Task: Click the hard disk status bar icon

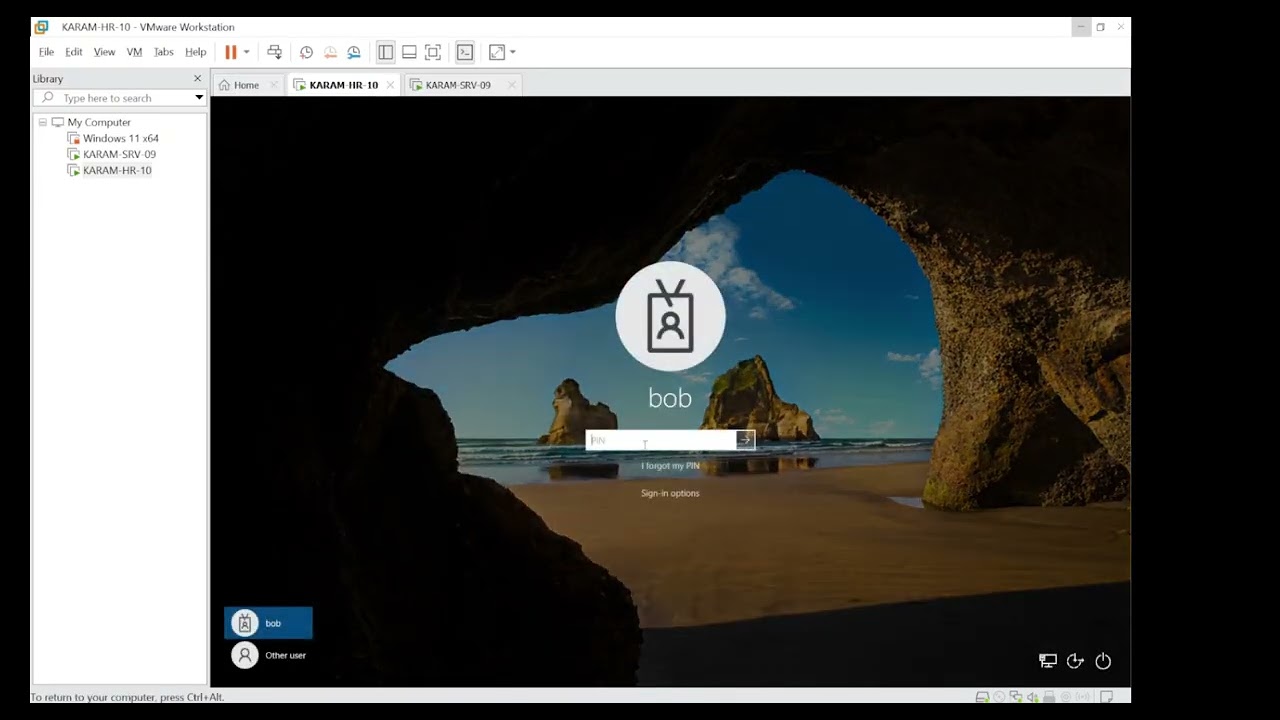Action: coord(982,697)
